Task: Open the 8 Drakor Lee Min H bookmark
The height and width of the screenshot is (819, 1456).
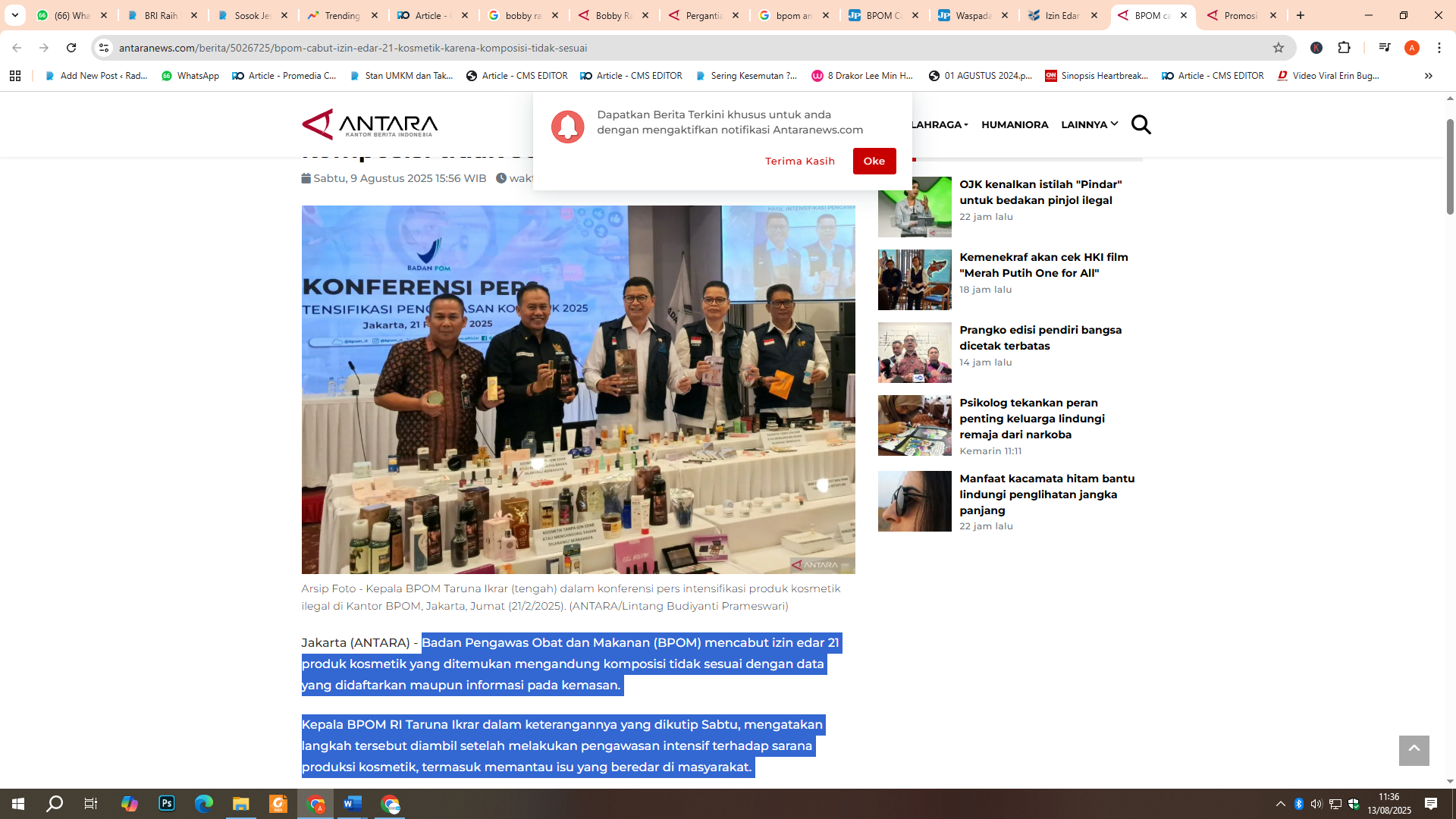Action: pos(862,76)
